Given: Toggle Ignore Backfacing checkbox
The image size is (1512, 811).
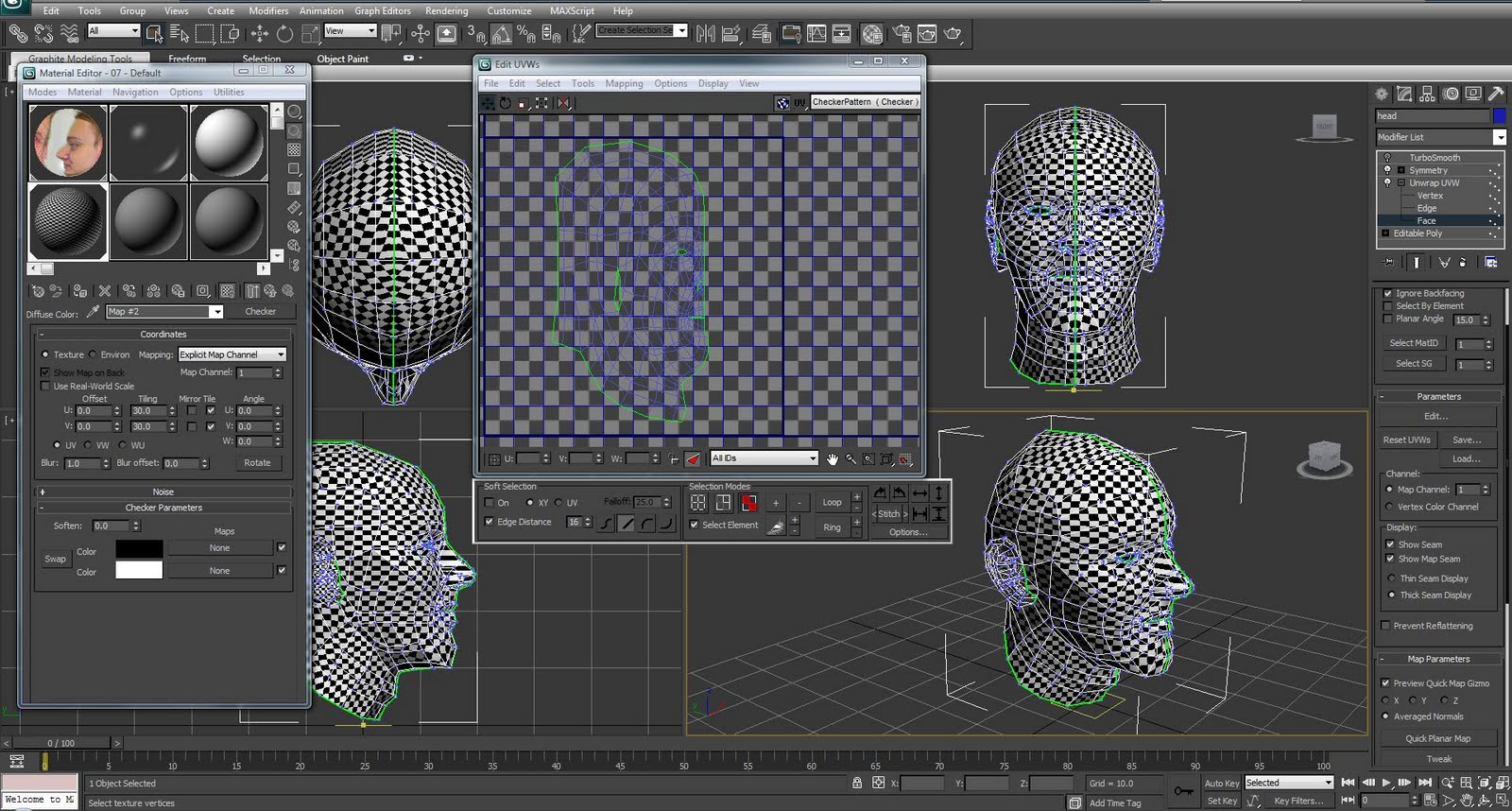Looking at the screenshot, I should [x=1387, y=293].
